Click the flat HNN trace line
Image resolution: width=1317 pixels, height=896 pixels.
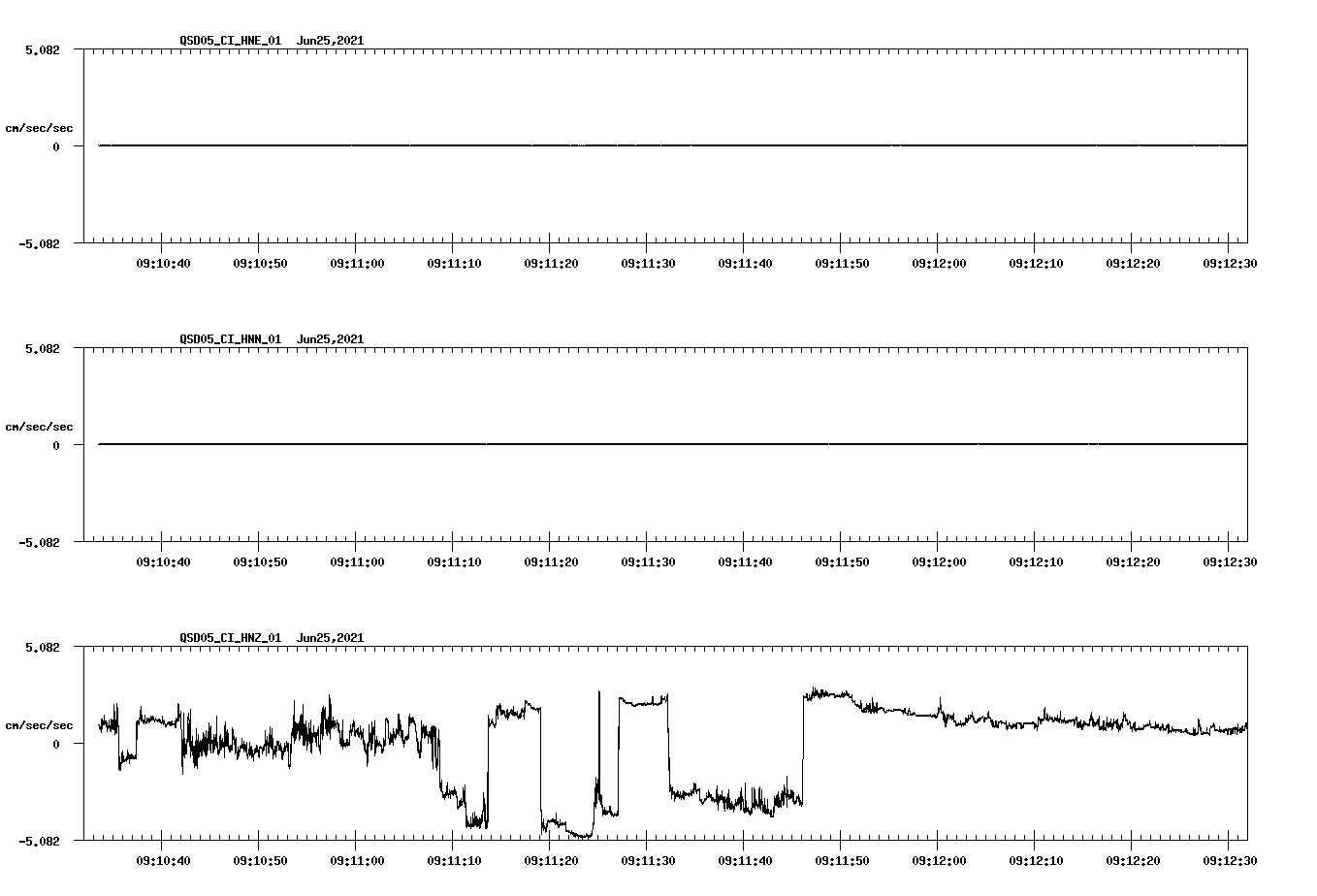[673, 444]
